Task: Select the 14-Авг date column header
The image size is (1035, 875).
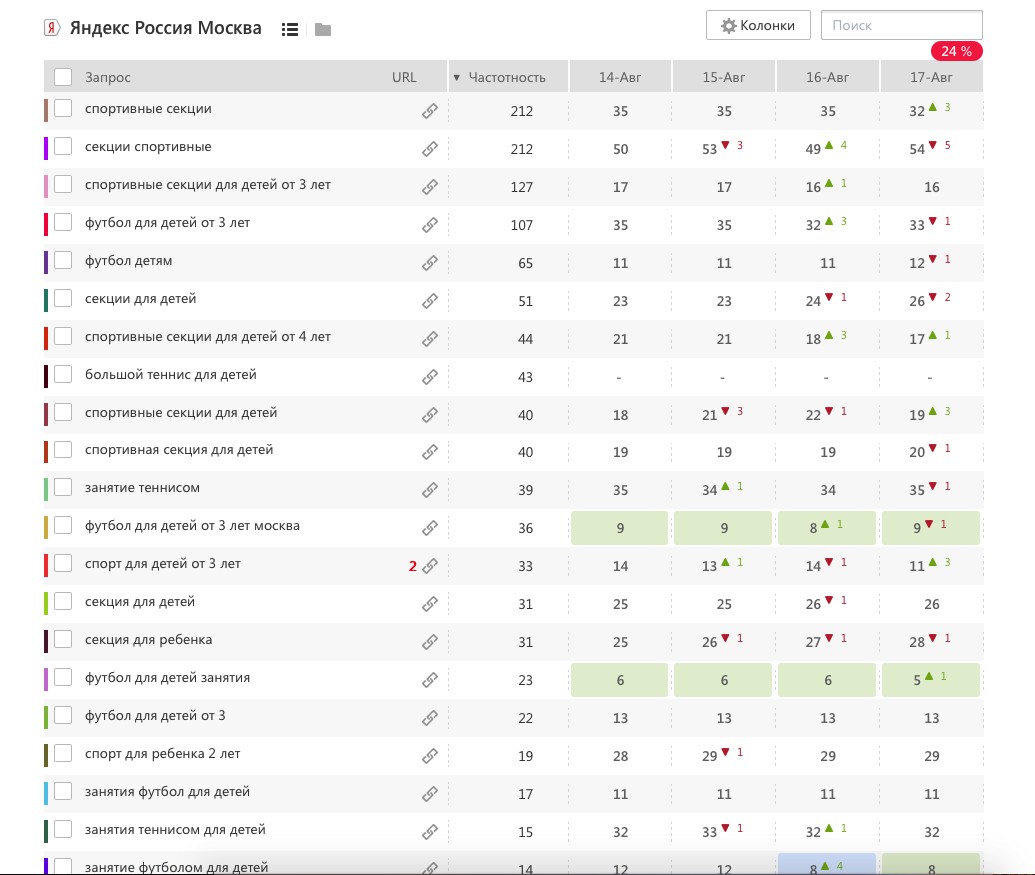Action: [x=620, y=77]
